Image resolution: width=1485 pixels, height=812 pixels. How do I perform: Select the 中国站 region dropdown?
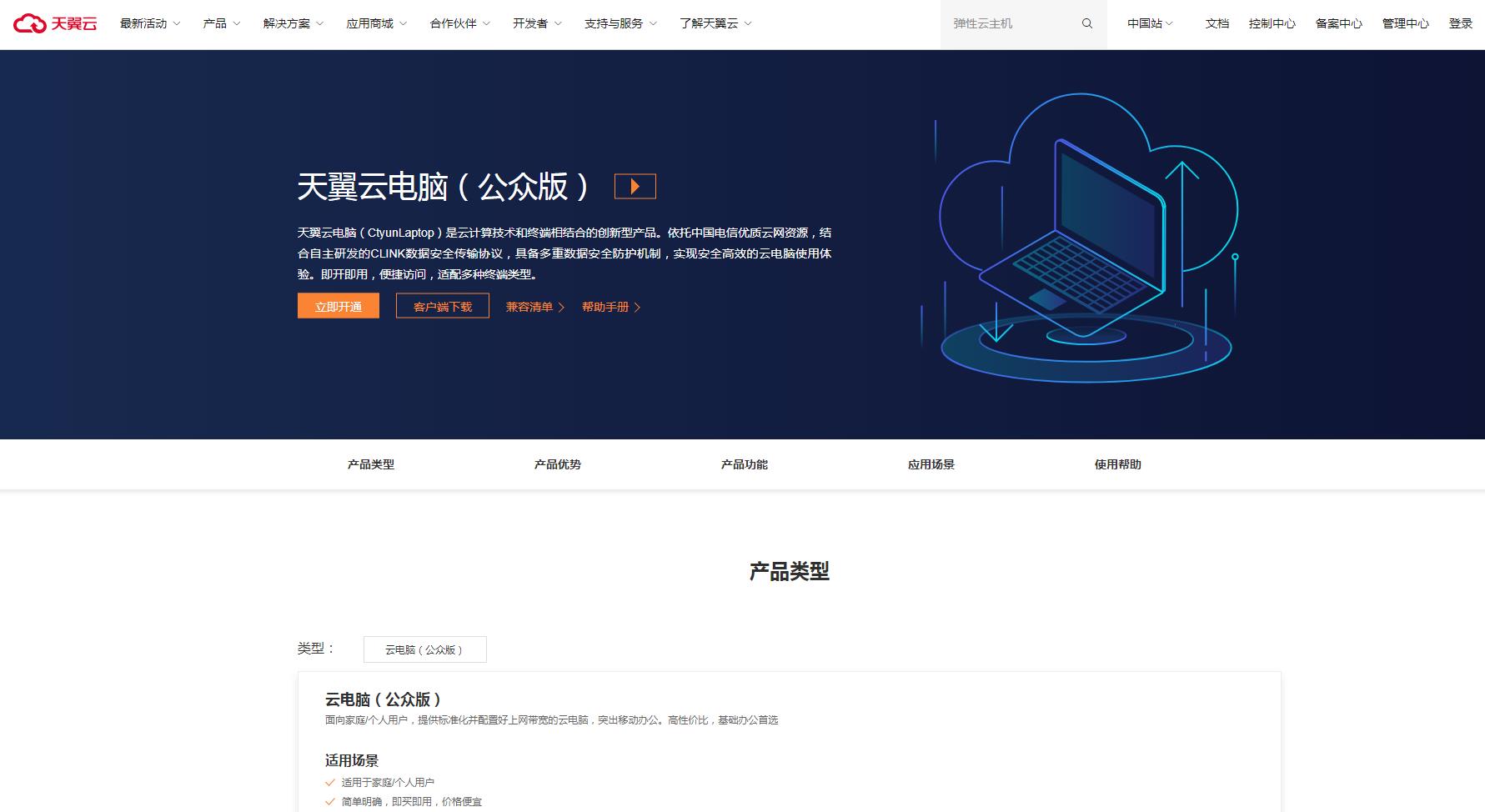[1150, 23]
